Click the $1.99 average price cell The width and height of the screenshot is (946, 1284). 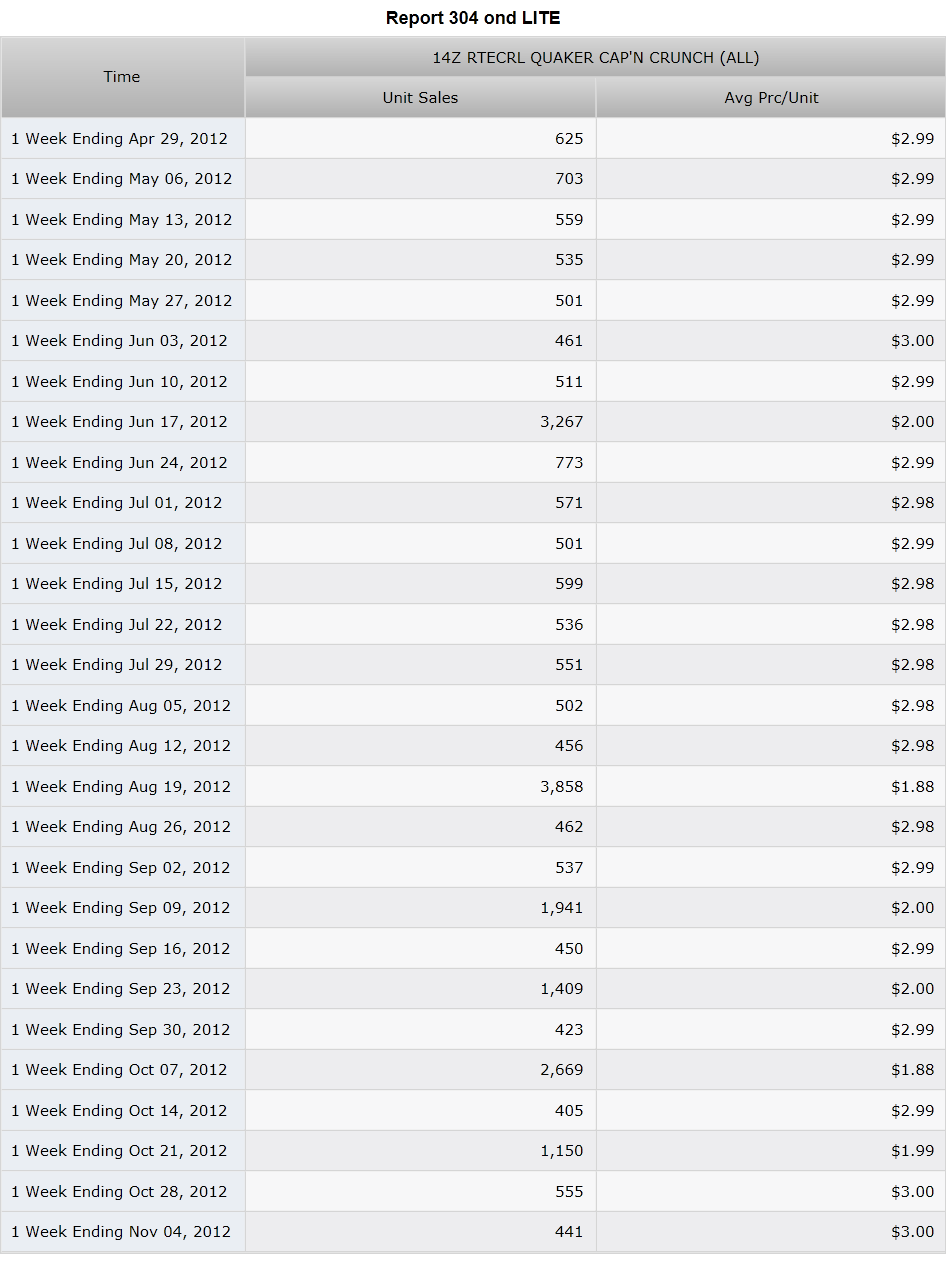771,1151
